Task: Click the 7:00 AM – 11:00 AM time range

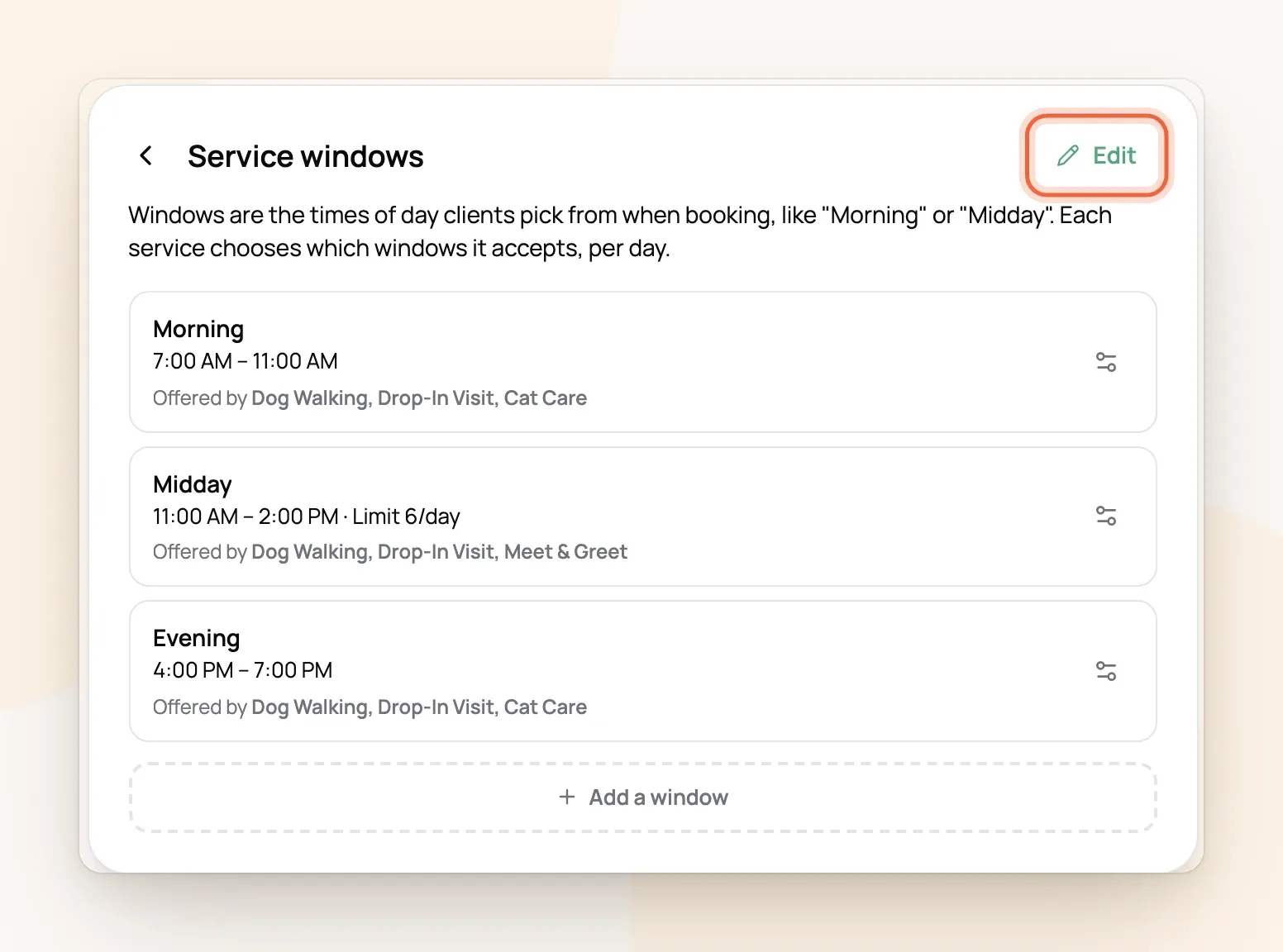Action: [x=246, y=361]
